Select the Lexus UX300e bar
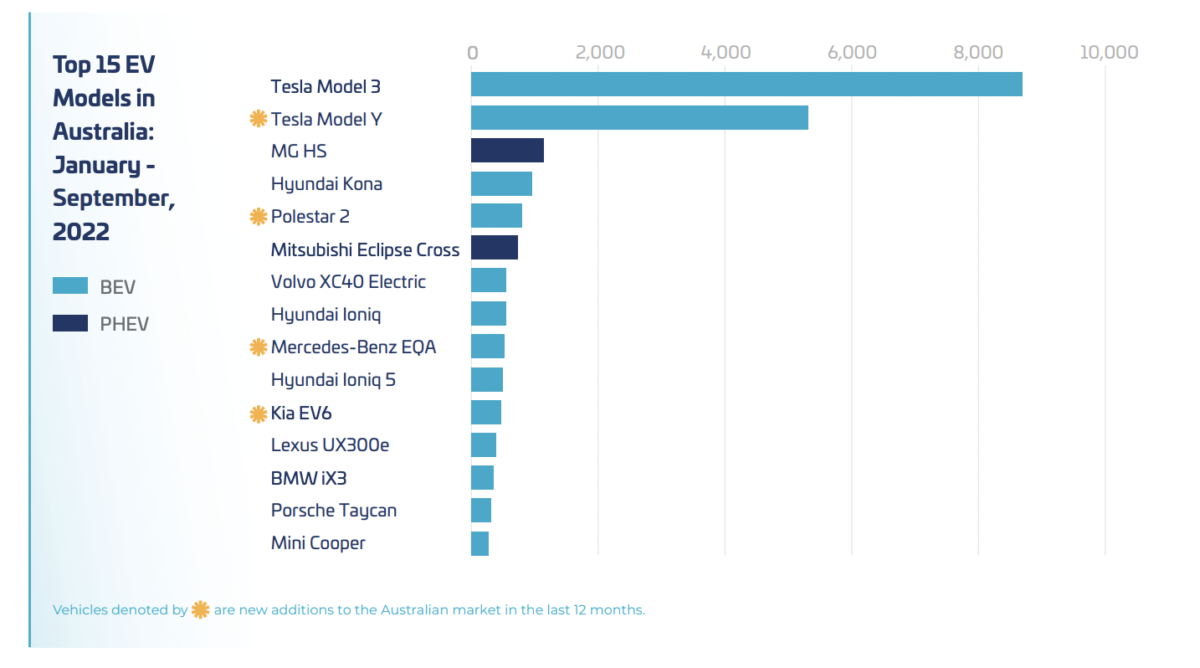 pyautogui.click(x=484, y=445)
